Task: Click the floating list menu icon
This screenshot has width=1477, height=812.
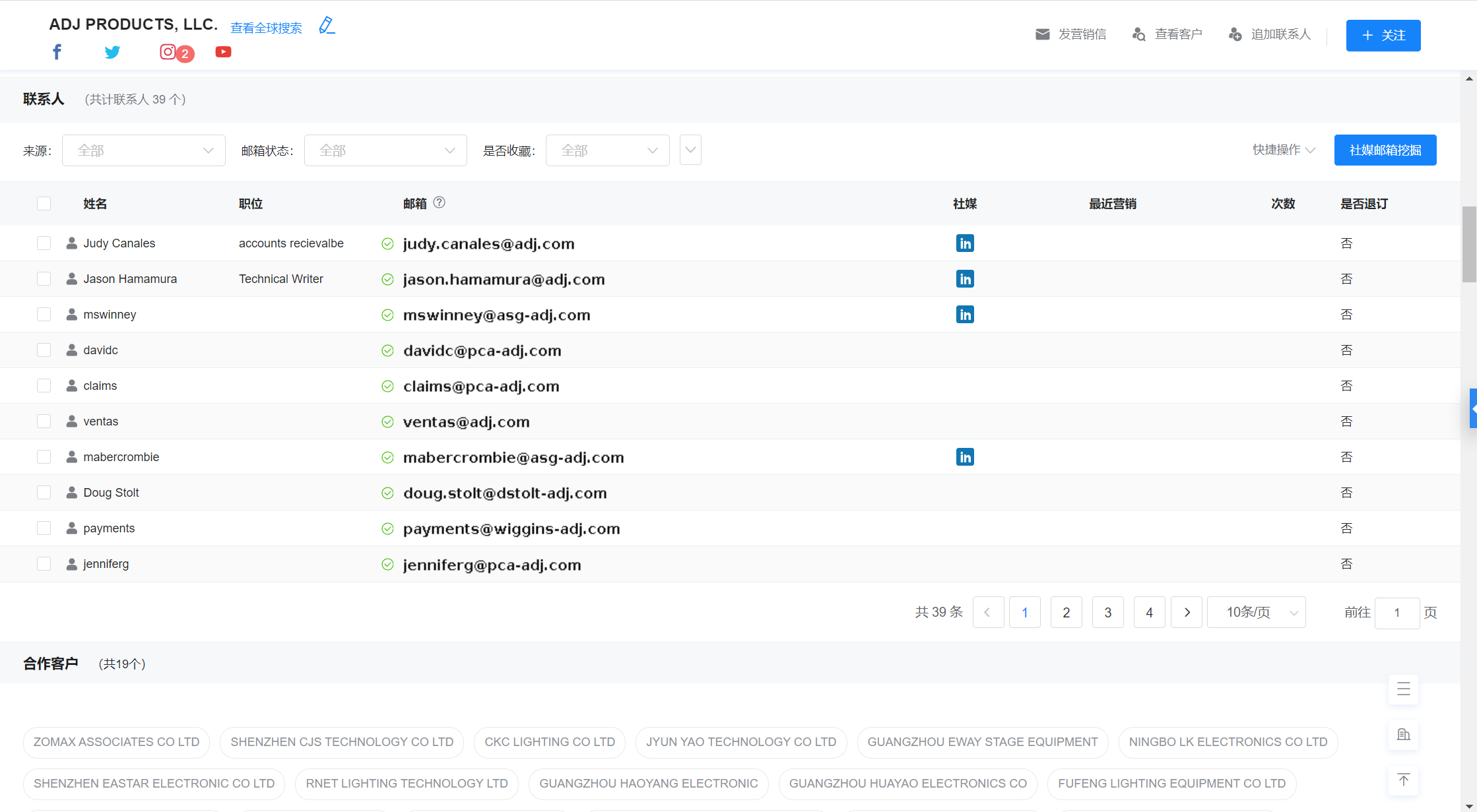Action: (1403, 689)
